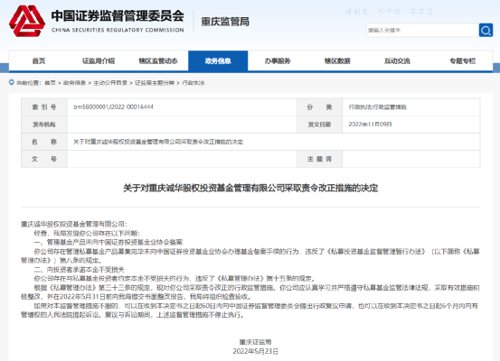The width and height of the screenshot is (500, 361).
Task: Open the 互动交流 navigation tab
Action: tap(397, 61)
